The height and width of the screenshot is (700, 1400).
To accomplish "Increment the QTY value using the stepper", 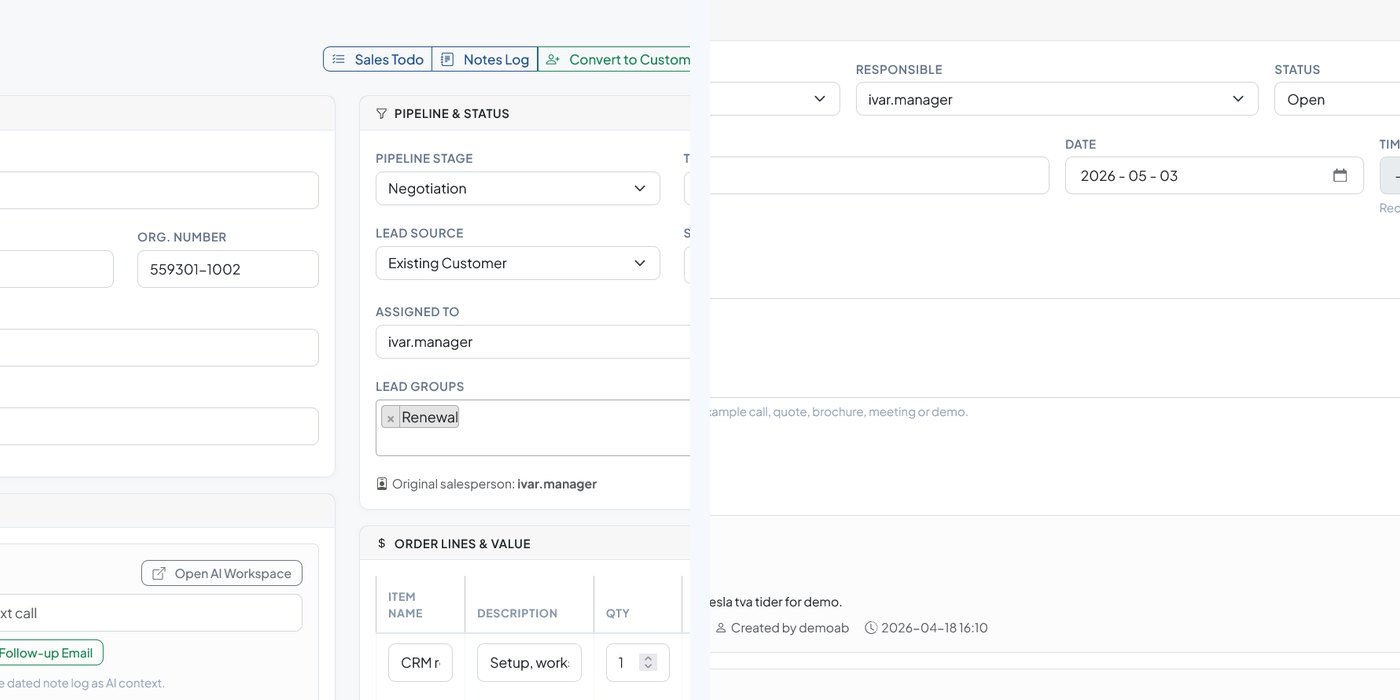I will [x=648, y=656].
